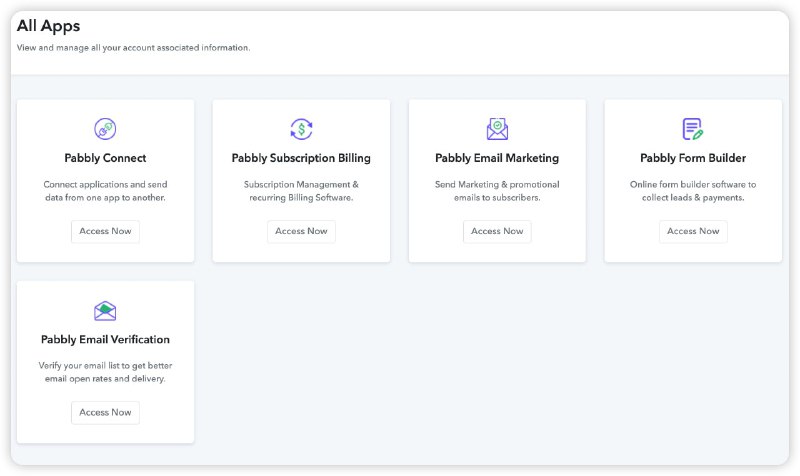Click the Form Builder document icon
Screen dimensions: 800x476
point(693,129)
